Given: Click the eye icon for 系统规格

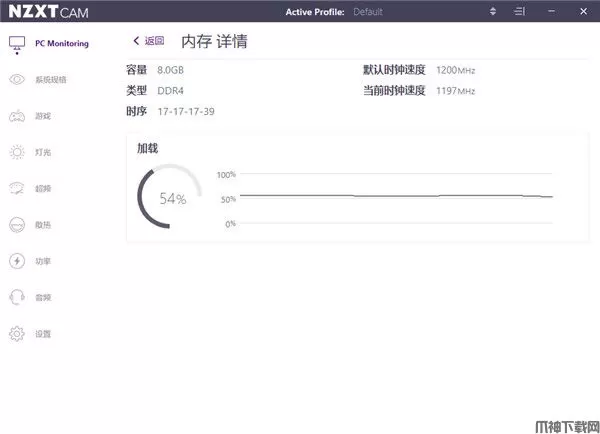Looking at the screenshot, I should pyautogui.click(x=17, y=79).
